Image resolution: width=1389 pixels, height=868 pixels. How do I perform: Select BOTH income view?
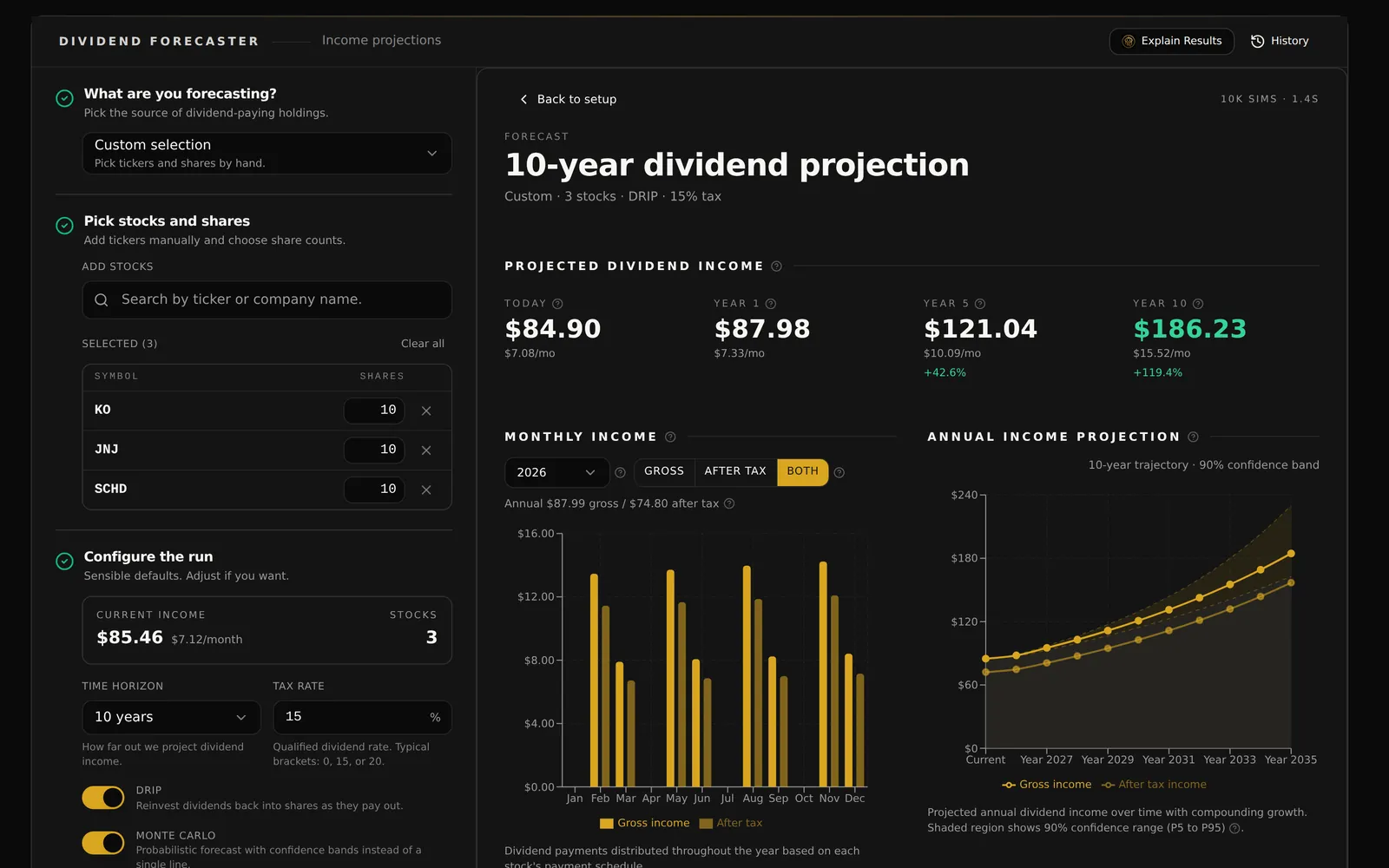(802, 471)
